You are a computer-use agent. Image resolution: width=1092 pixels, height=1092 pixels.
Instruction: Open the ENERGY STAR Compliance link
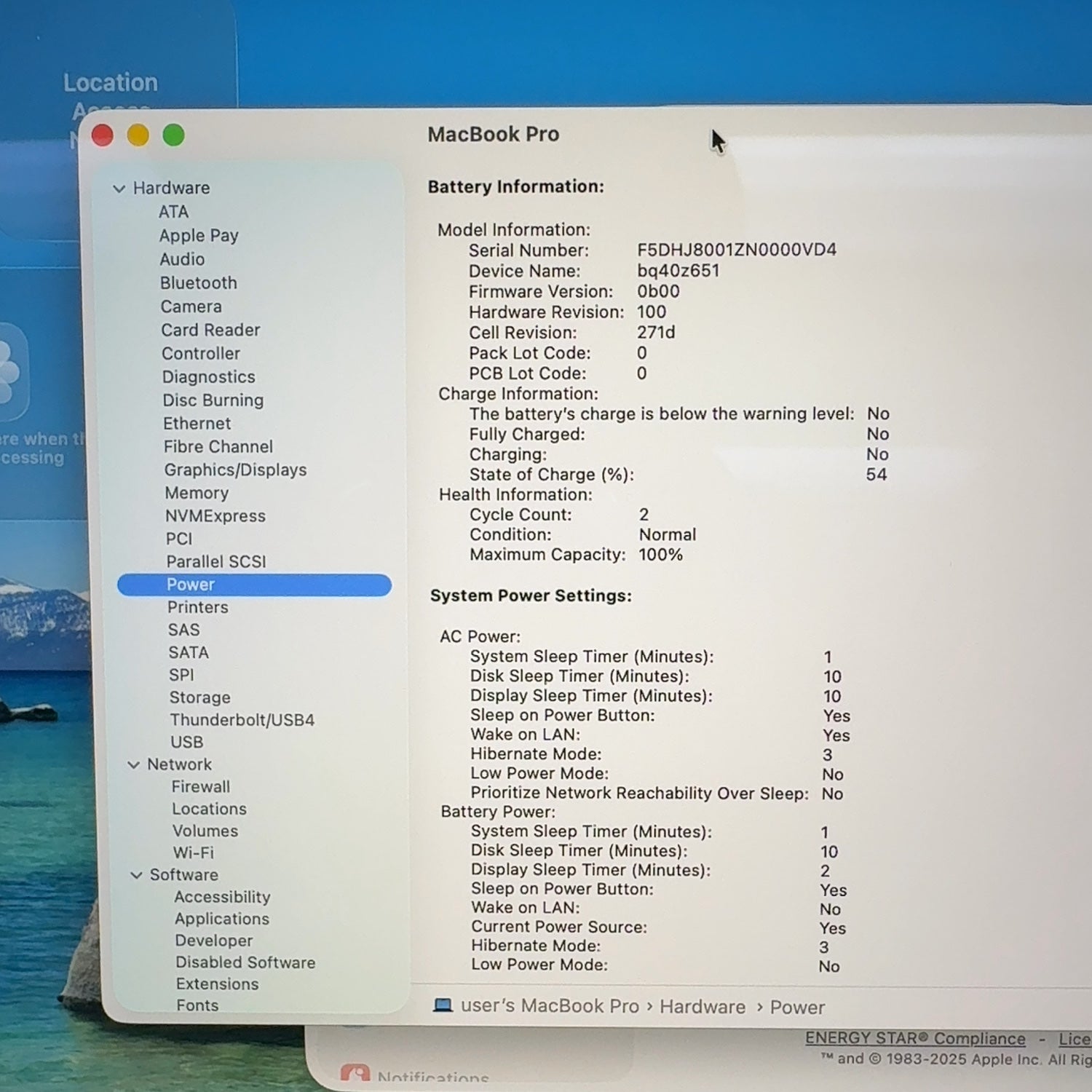pos(915,1039)
